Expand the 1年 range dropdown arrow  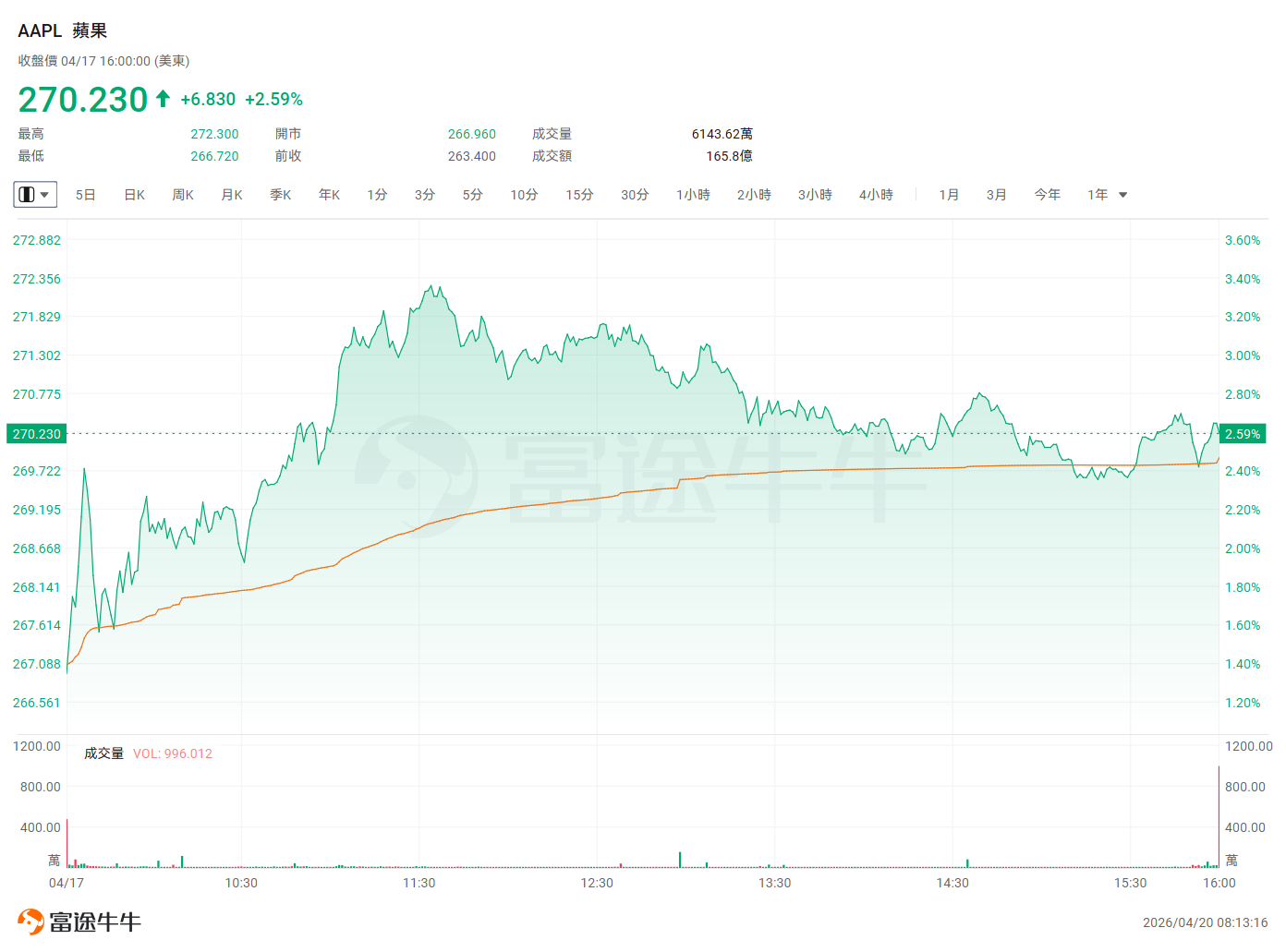tap(1123, 195)
